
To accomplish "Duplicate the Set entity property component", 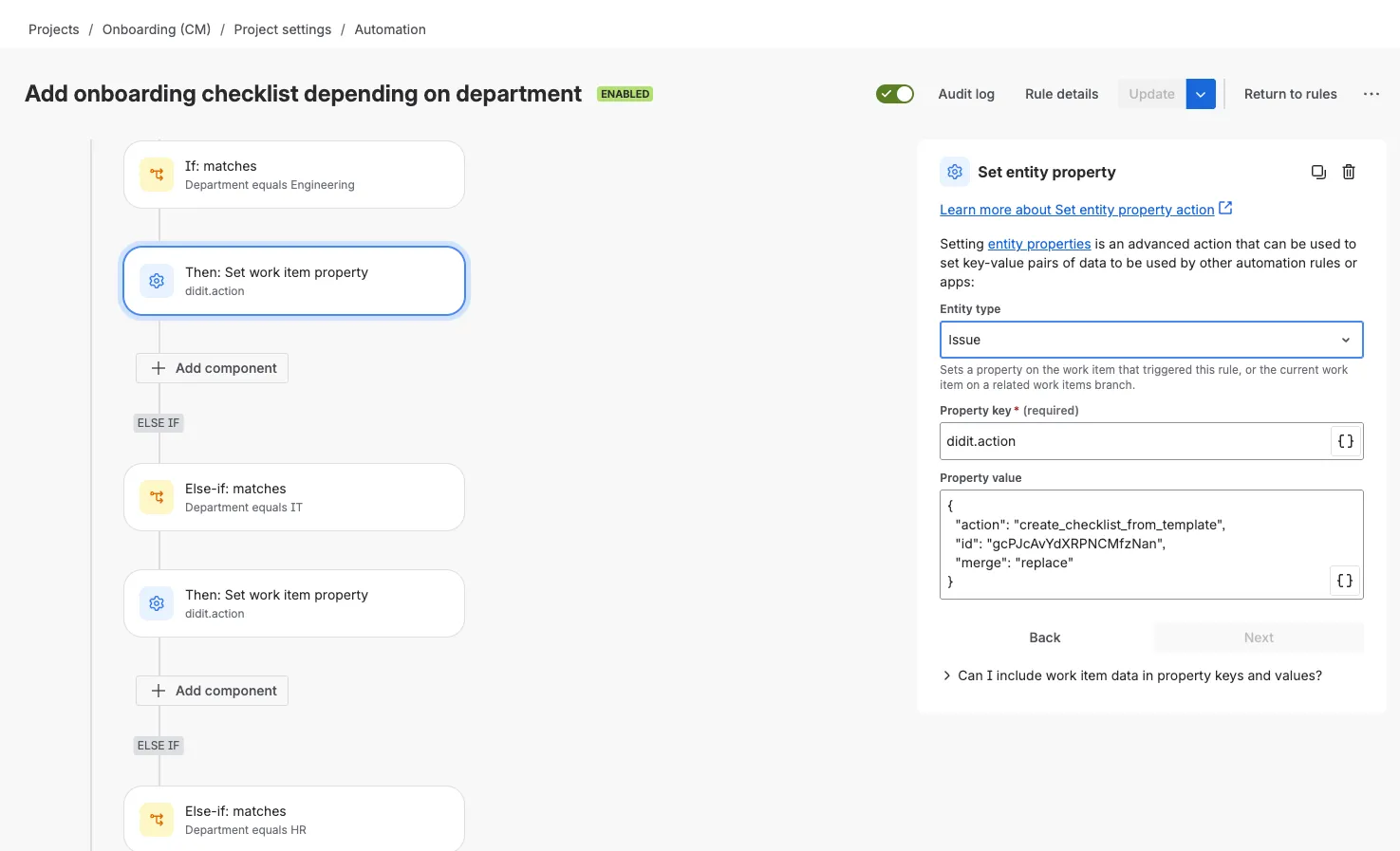I will point(1318,172).
